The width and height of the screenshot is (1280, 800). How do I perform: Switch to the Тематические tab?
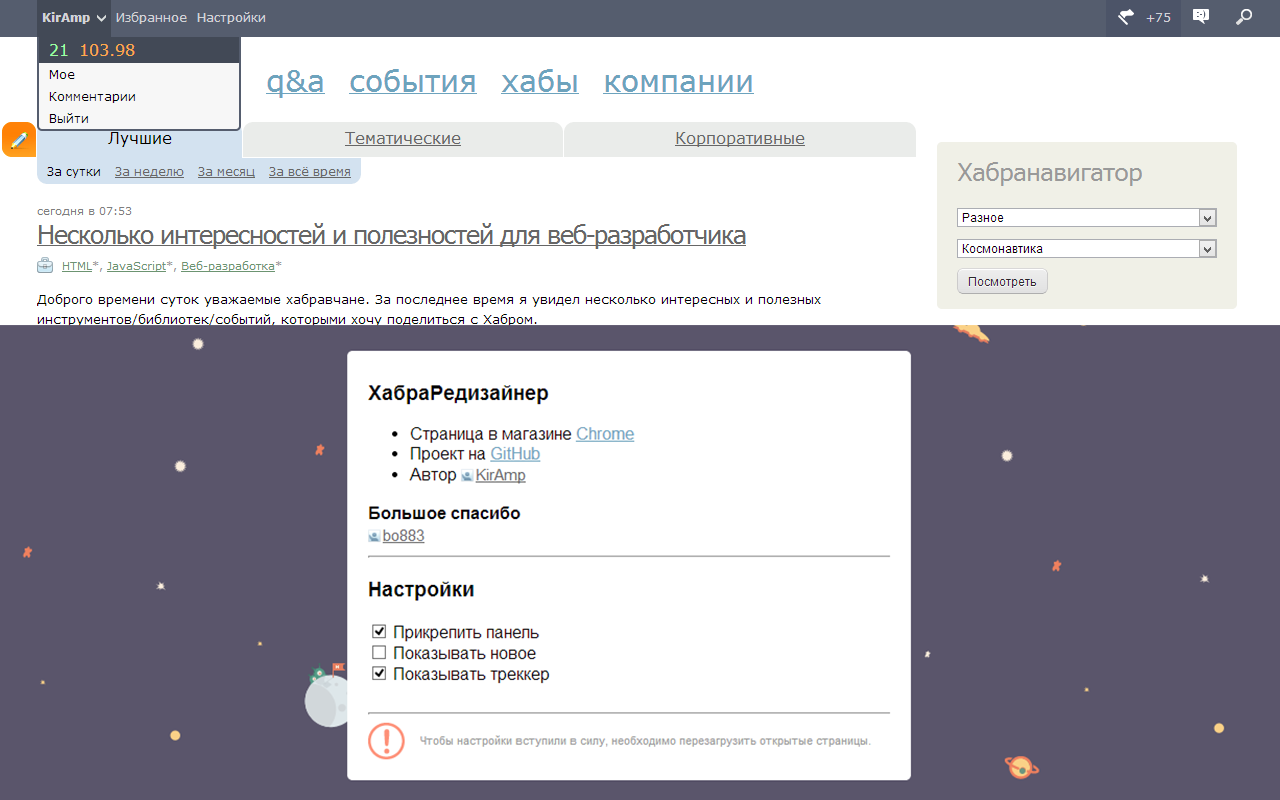point(403,139)
